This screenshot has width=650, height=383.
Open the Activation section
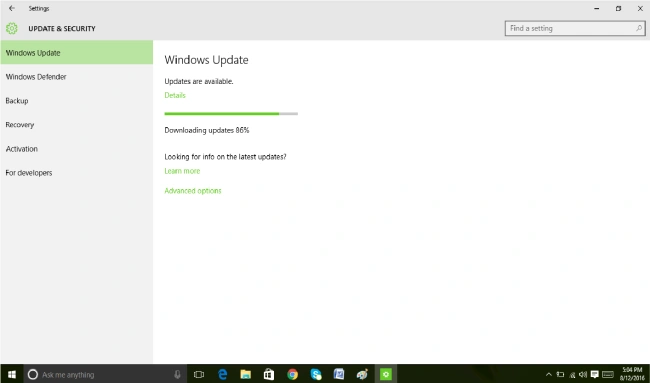pyautogui.click(x=77, y=149)
